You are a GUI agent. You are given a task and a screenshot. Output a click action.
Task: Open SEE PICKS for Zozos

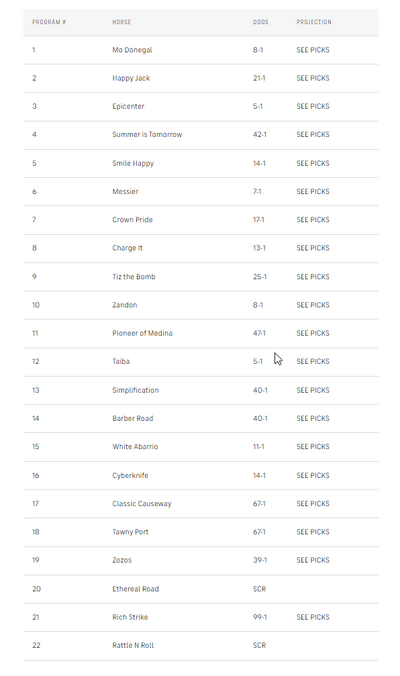point(312,560)
